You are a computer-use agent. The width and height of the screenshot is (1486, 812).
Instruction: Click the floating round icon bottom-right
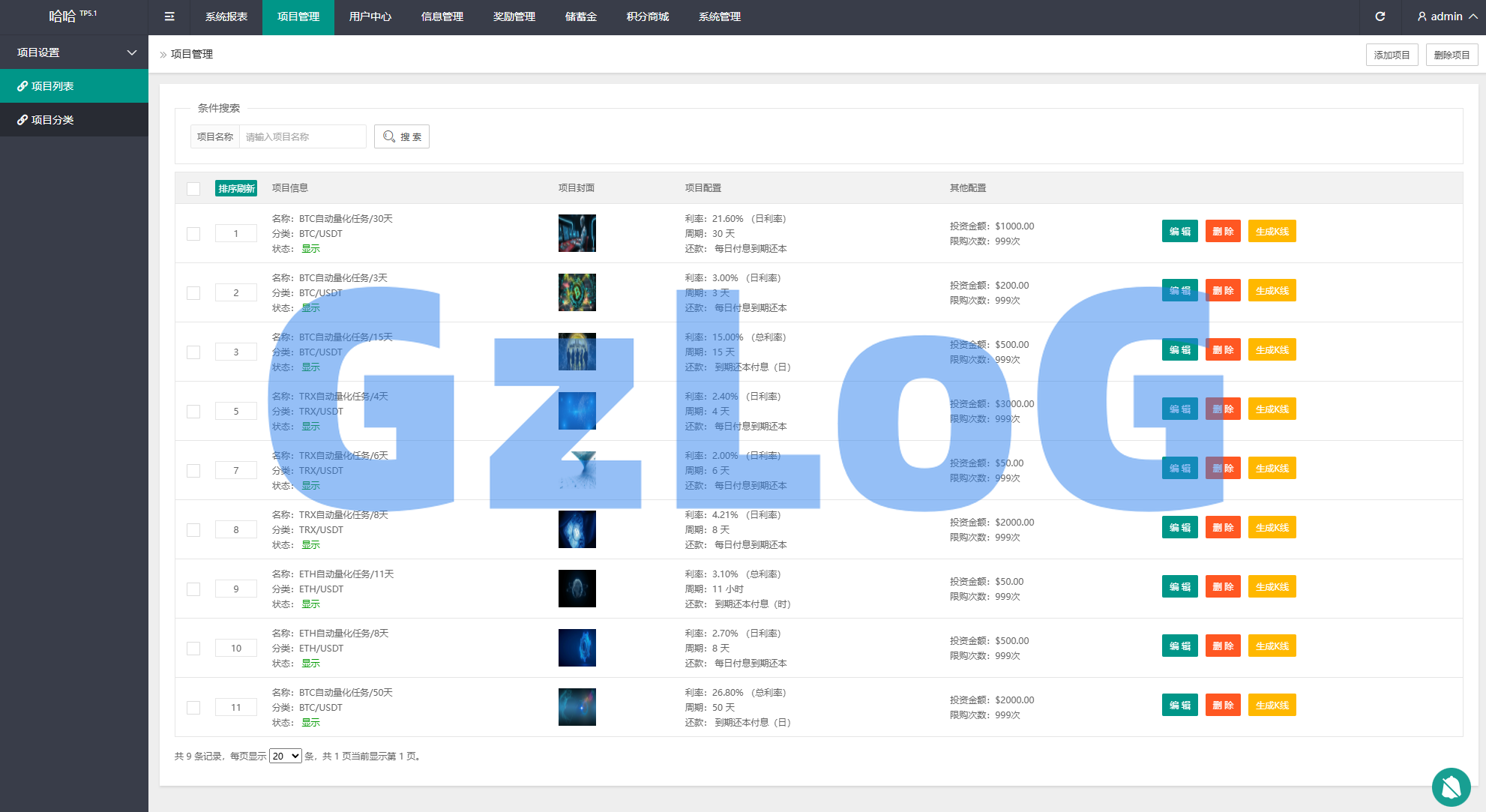click(1451, 787)
